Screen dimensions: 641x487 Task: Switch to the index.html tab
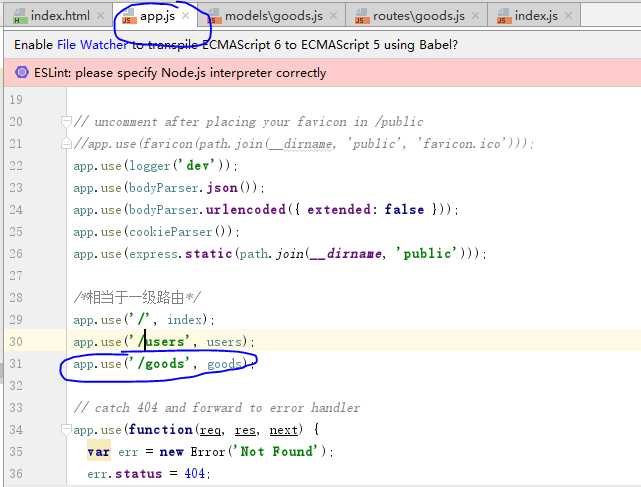(x=60, y=16)
